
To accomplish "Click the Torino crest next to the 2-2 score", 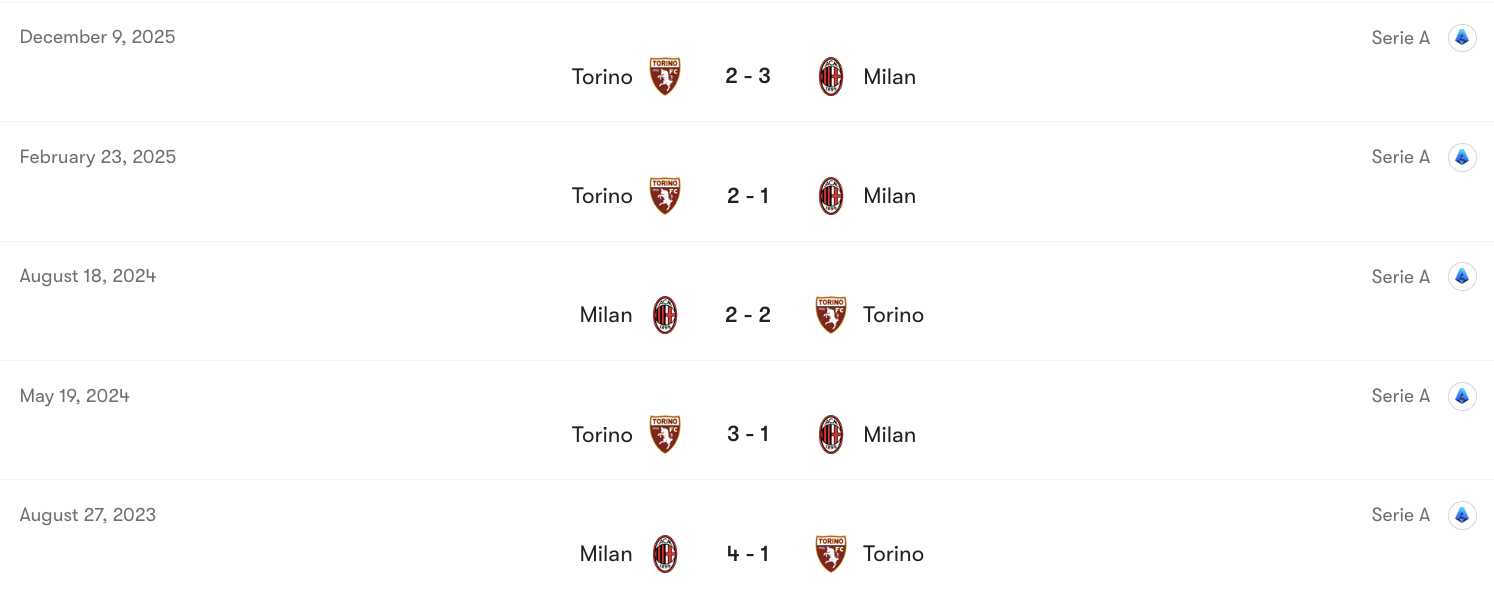I will coord(830,314).
